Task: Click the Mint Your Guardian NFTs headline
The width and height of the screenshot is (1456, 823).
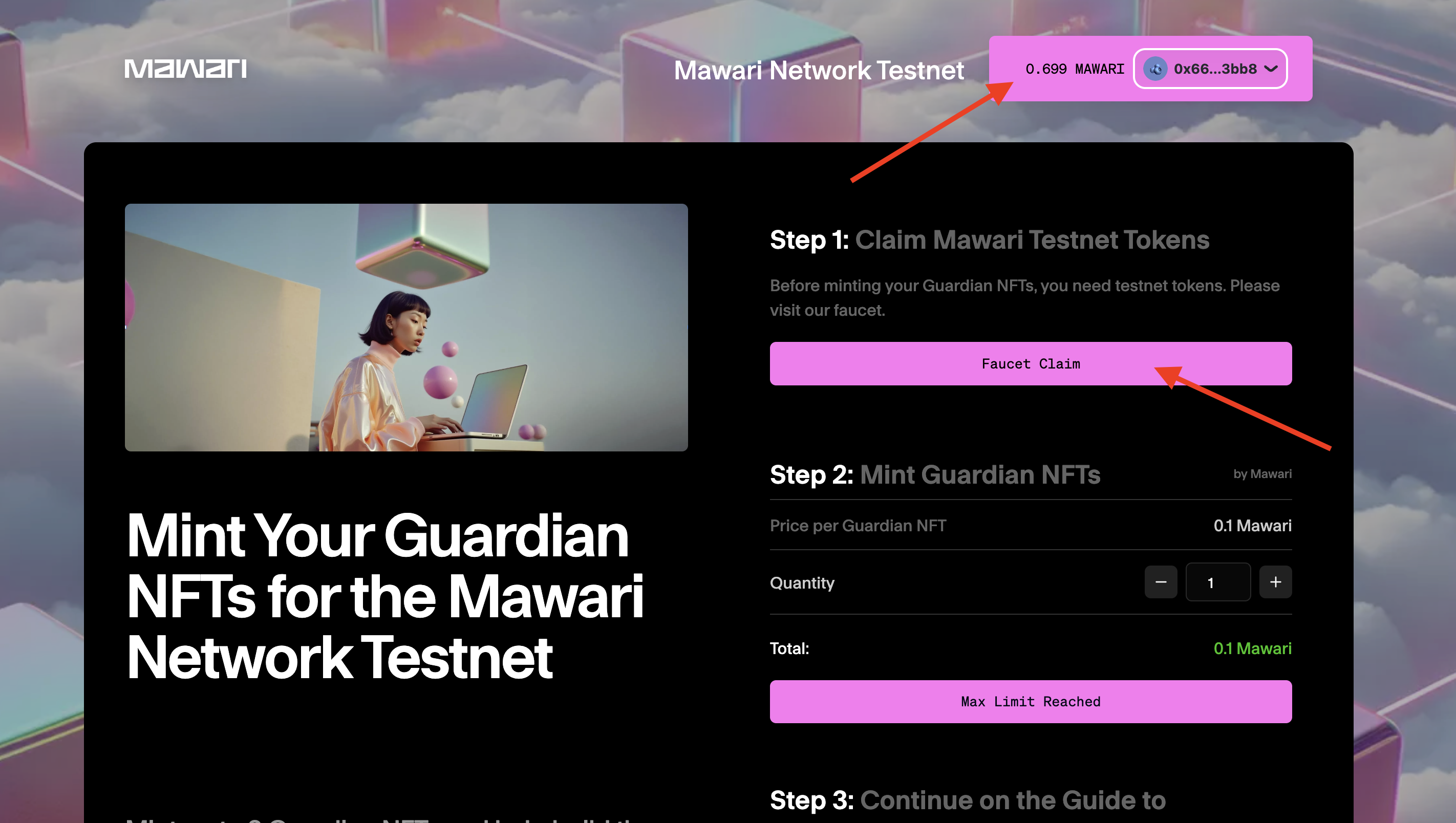Action: pyautogui.click(x=384, y=596)
